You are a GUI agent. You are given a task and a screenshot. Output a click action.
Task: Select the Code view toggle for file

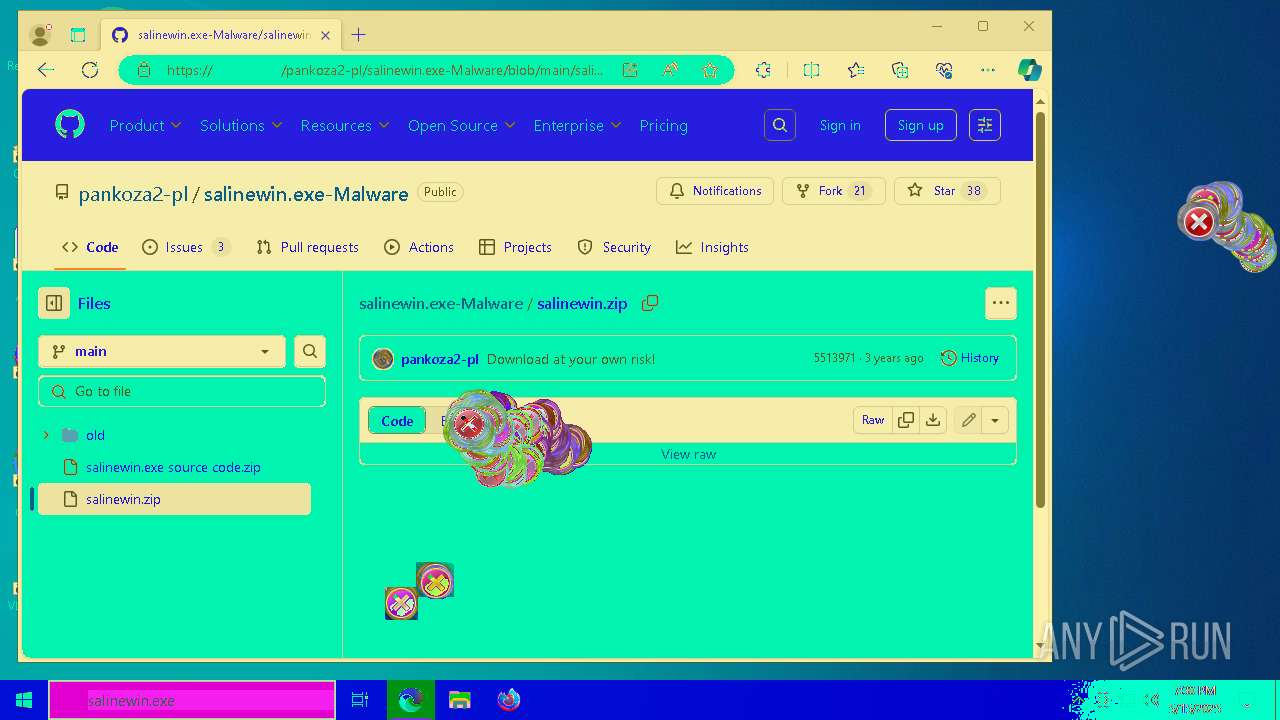(397, 421)
